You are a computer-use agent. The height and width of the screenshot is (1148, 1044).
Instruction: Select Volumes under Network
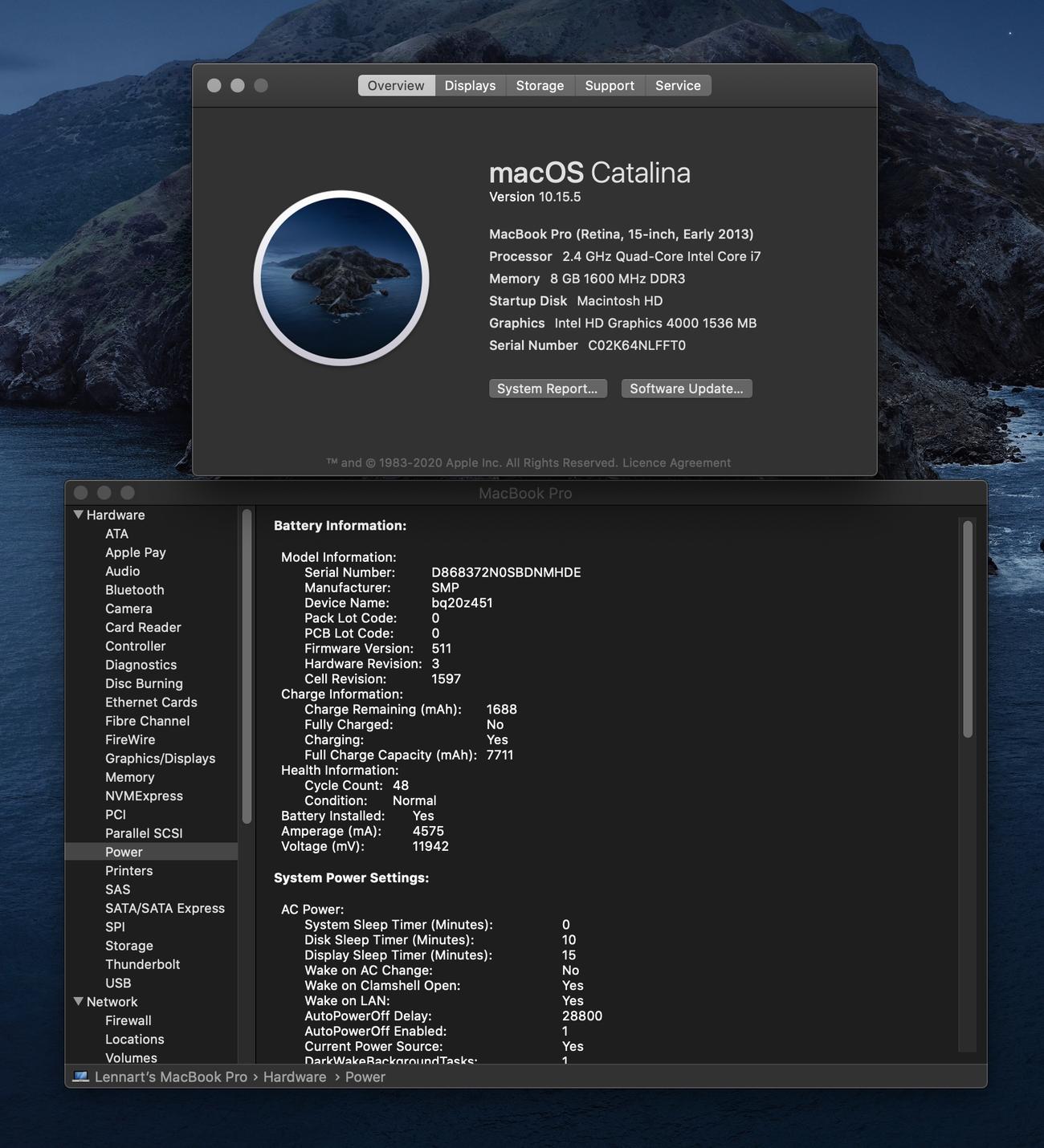pyautogui.click(x=131, y=1058)
